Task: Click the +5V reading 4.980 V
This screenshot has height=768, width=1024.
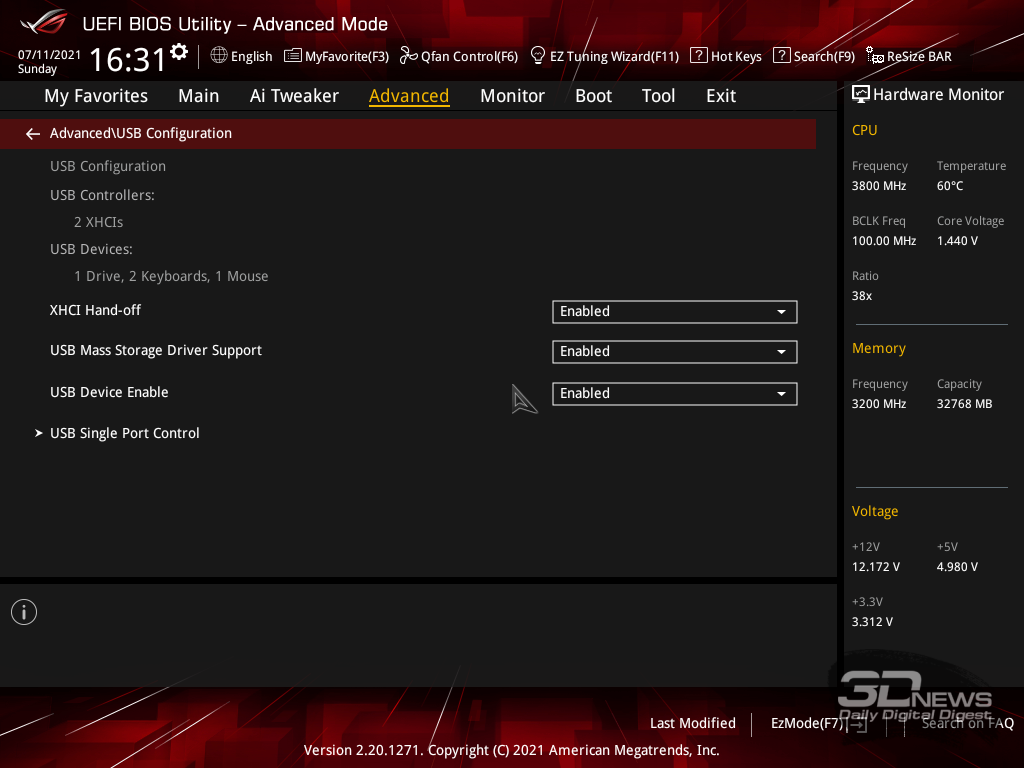Action: click(957, 567)
